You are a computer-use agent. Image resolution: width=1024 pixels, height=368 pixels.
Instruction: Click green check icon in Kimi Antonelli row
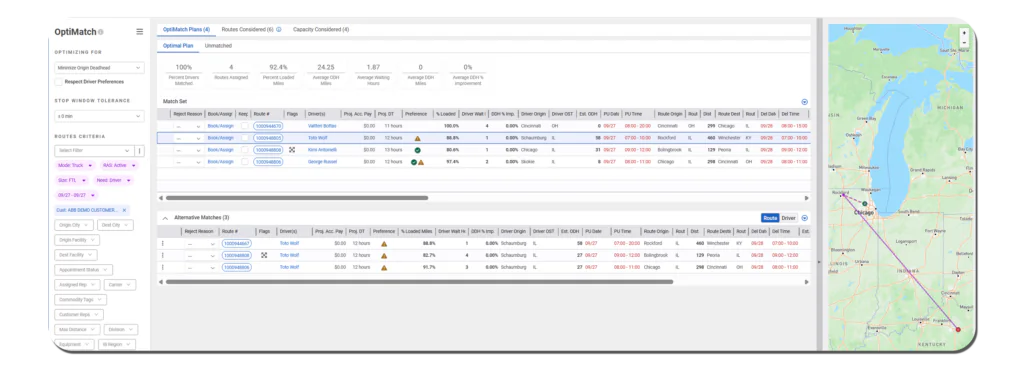click(x=417, y=150)
